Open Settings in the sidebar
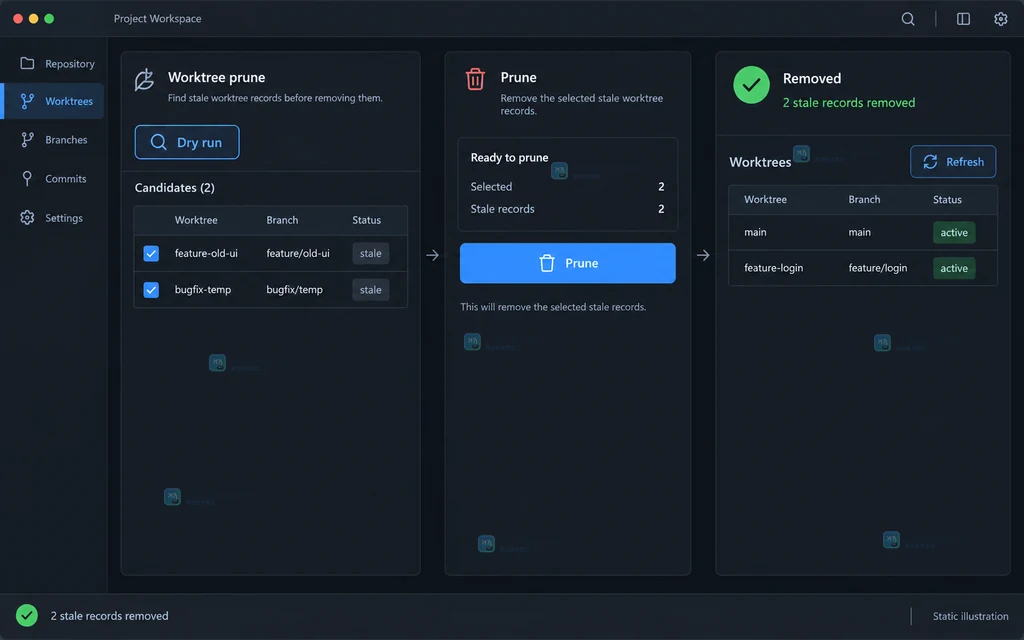 pyautogui.click(x=54, y=217)
